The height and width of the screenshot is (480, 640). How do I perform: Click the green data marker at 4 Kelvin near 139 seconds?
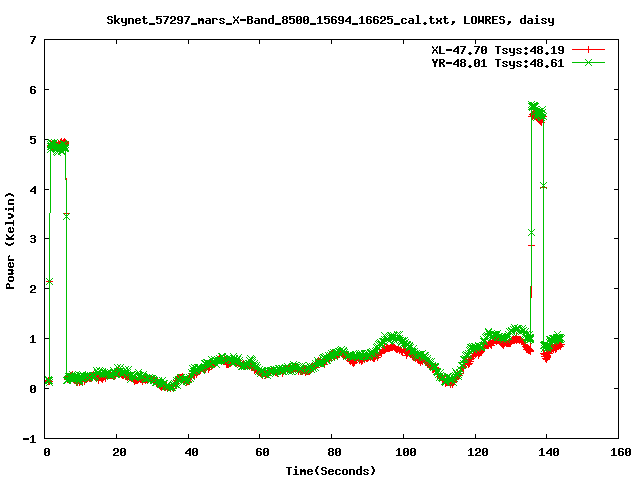[x=543, y=185]
